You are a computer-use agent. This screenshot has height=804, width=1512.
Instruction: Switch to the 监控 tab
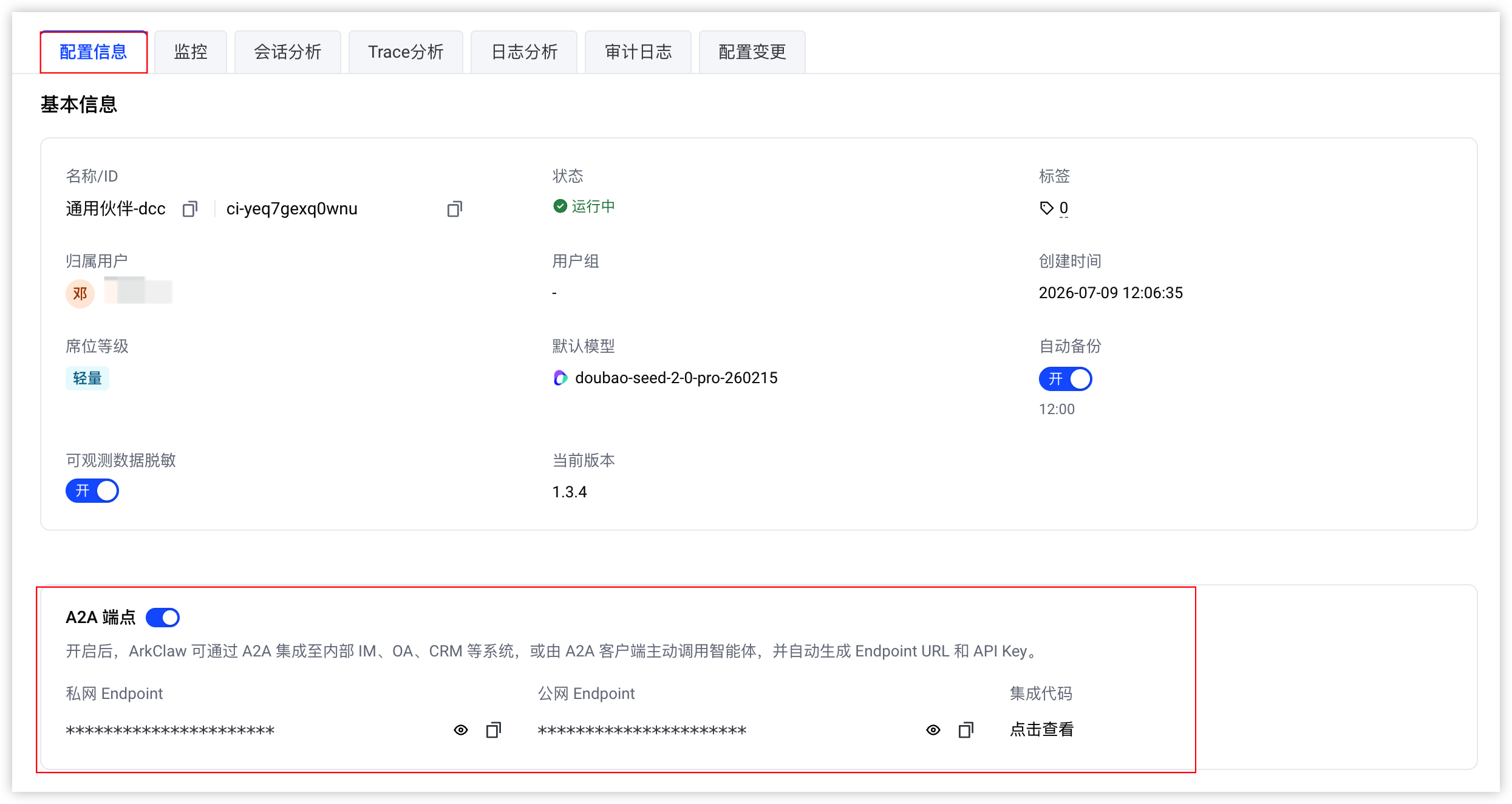(191, 52)
